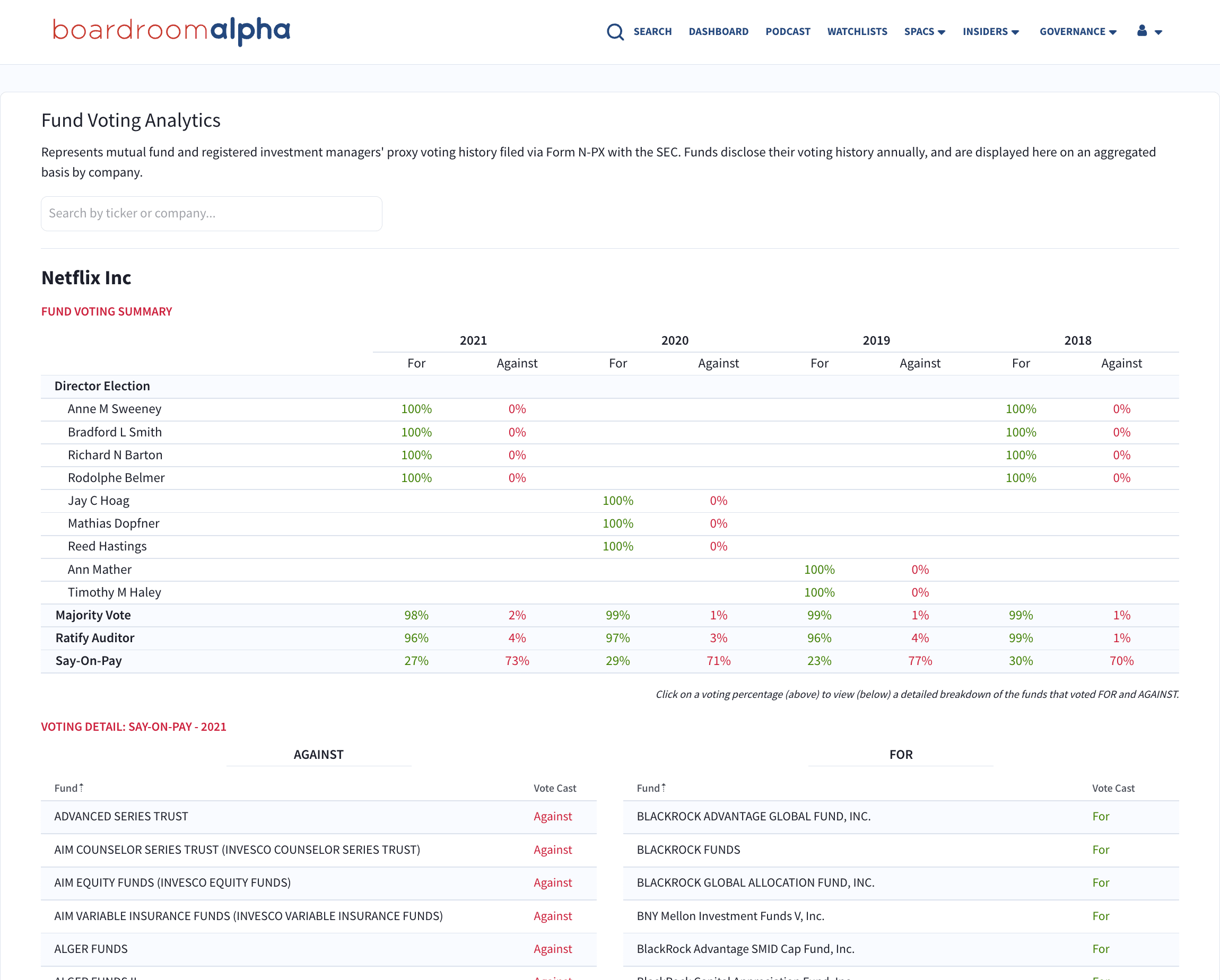Focus the ticker or company search field
The width and height of the screenshot is (1220, 980).
pos(212,213)
